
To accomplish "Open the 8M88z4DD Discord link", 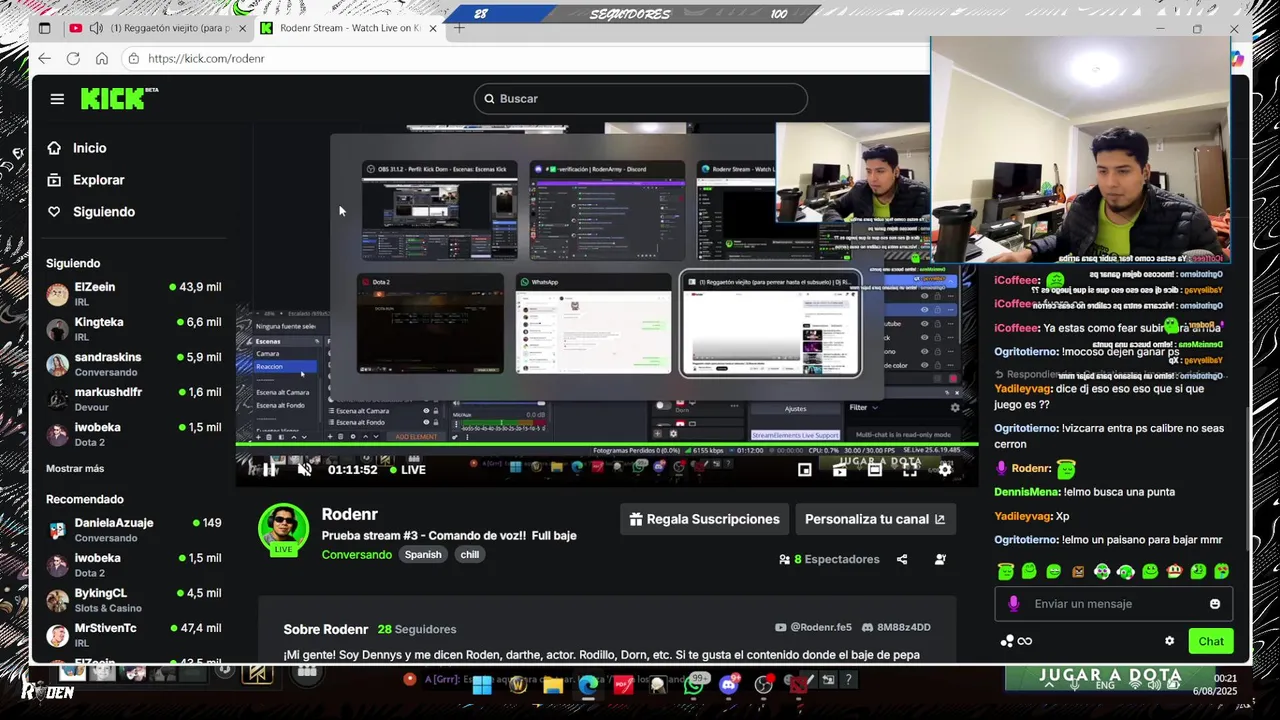I will coord(896,628).
